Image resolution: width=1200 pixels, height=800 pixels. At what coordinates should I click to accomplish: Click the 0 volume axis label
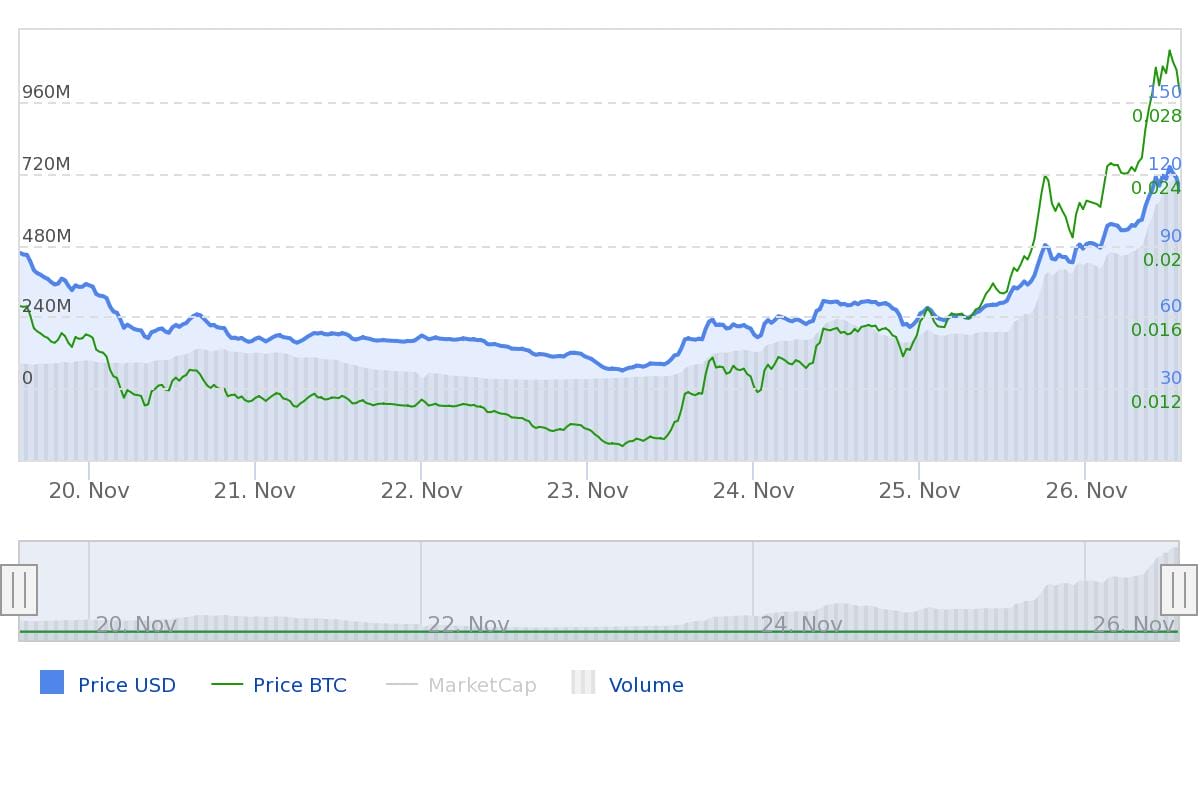[x=28, y=378]
